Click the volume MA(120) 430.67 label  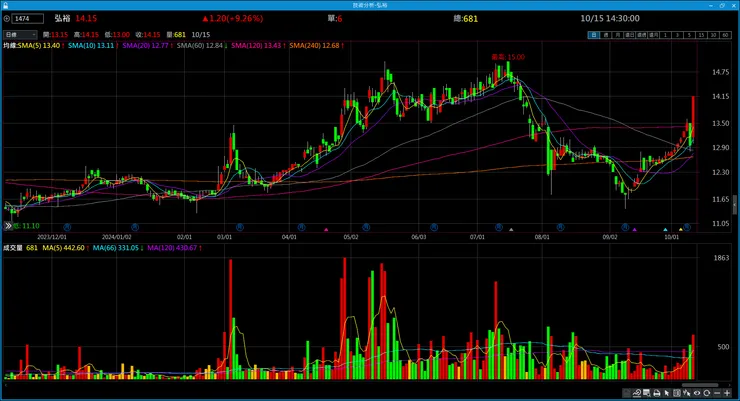174,248
